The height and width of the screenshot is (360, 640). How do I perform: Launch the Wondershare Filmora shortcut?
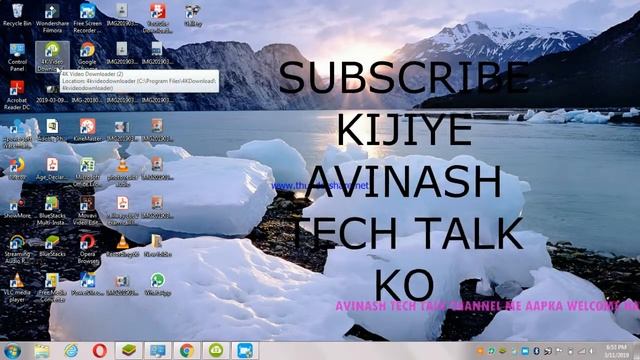click(x=52, y=18)
